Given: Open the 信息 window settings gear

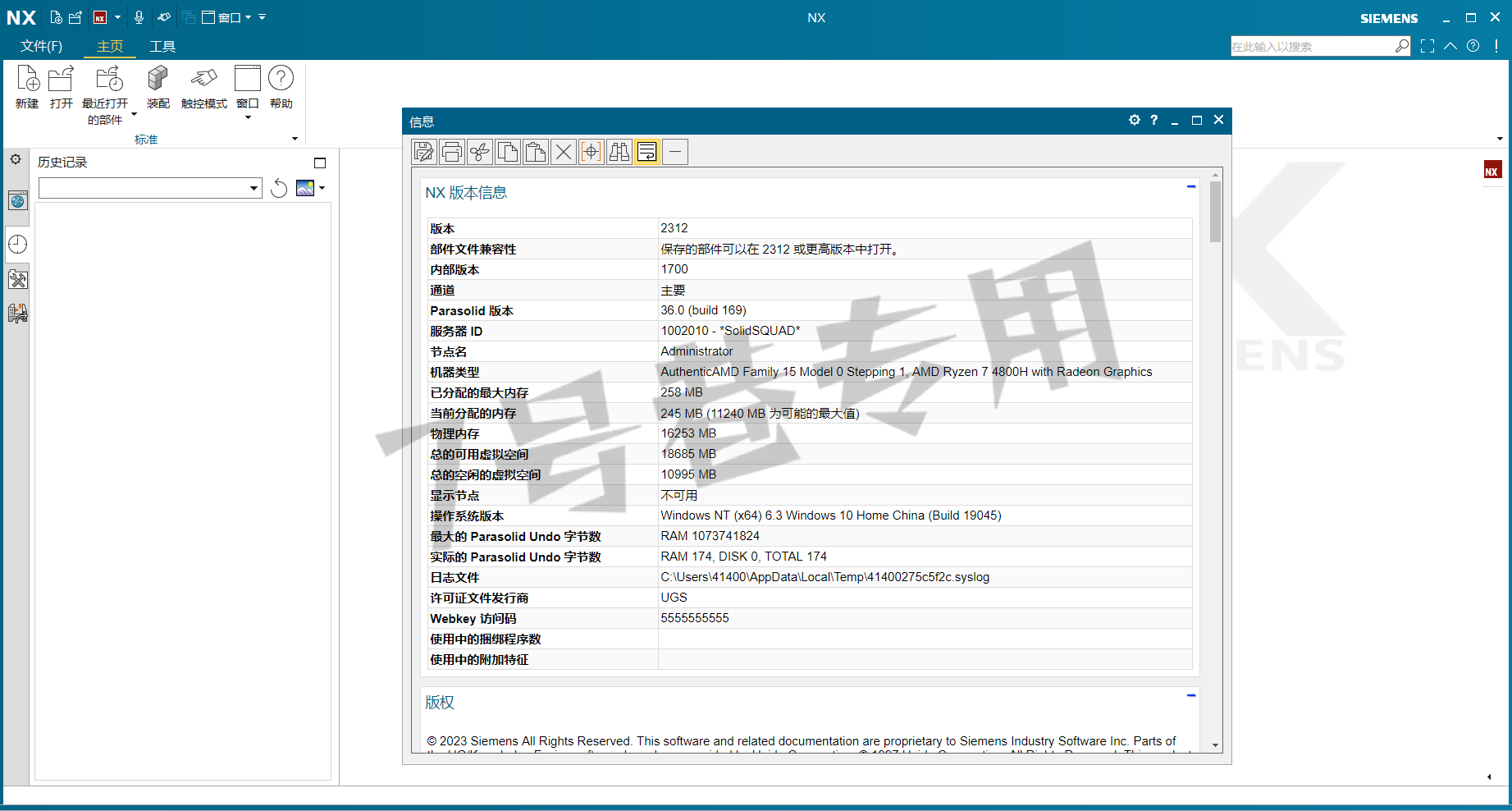Looking at the screenshot, I should [x=1135, y=120].
